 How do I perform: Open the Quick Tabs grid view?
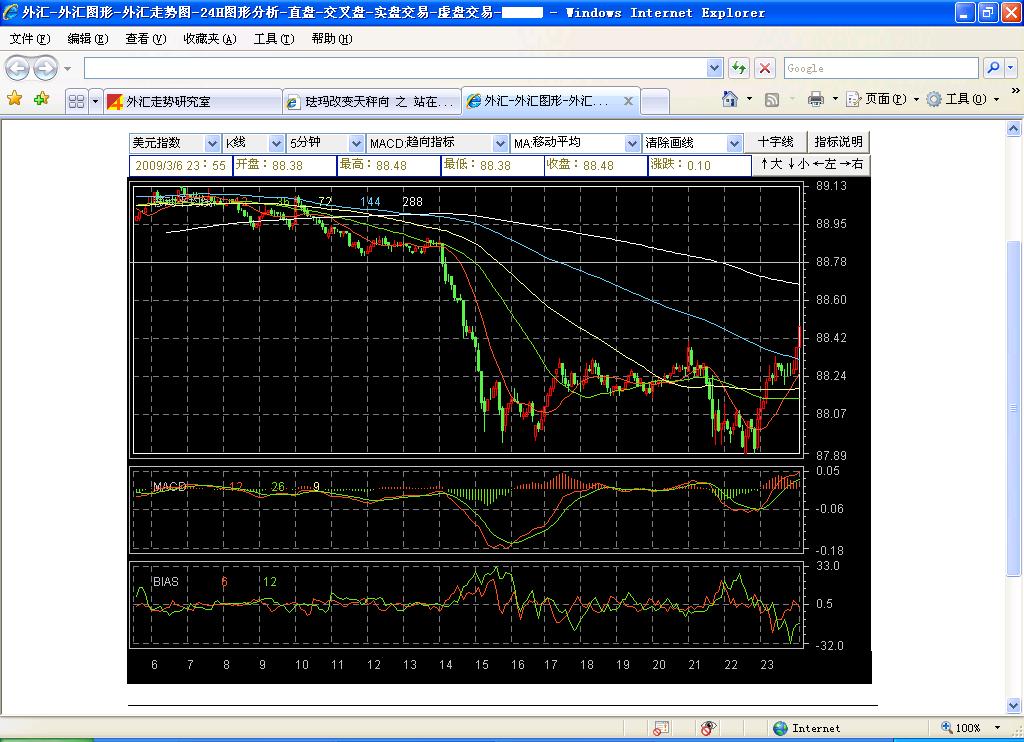[76, 101]
